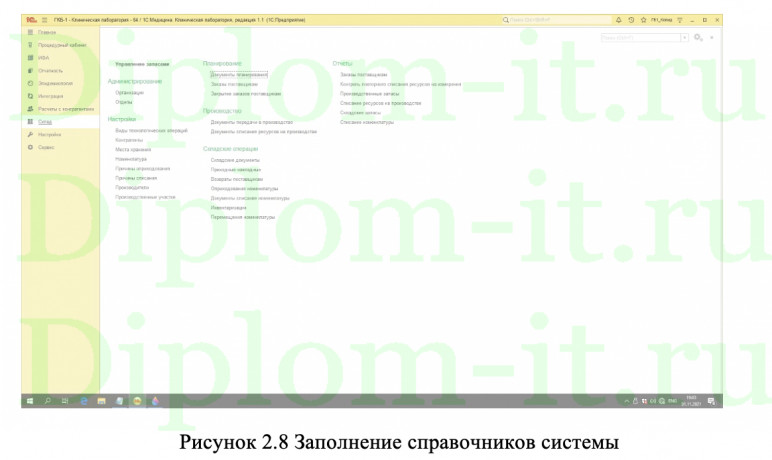
Task: Open Заказы поставщикам report under Отчеты
Action: pyautogui.click(x=363, y=75)
